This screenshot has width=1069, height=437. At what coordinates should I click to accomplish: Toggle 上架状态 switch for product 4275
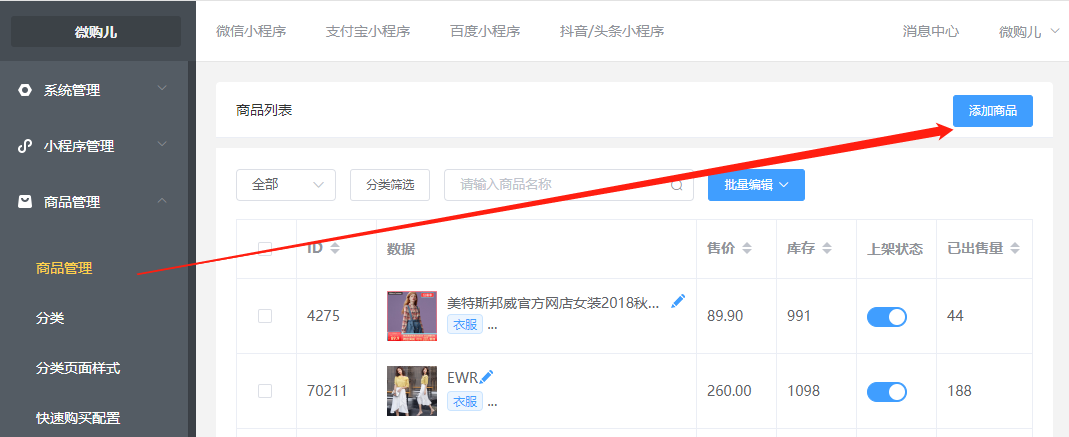click(x=887, y=316)
